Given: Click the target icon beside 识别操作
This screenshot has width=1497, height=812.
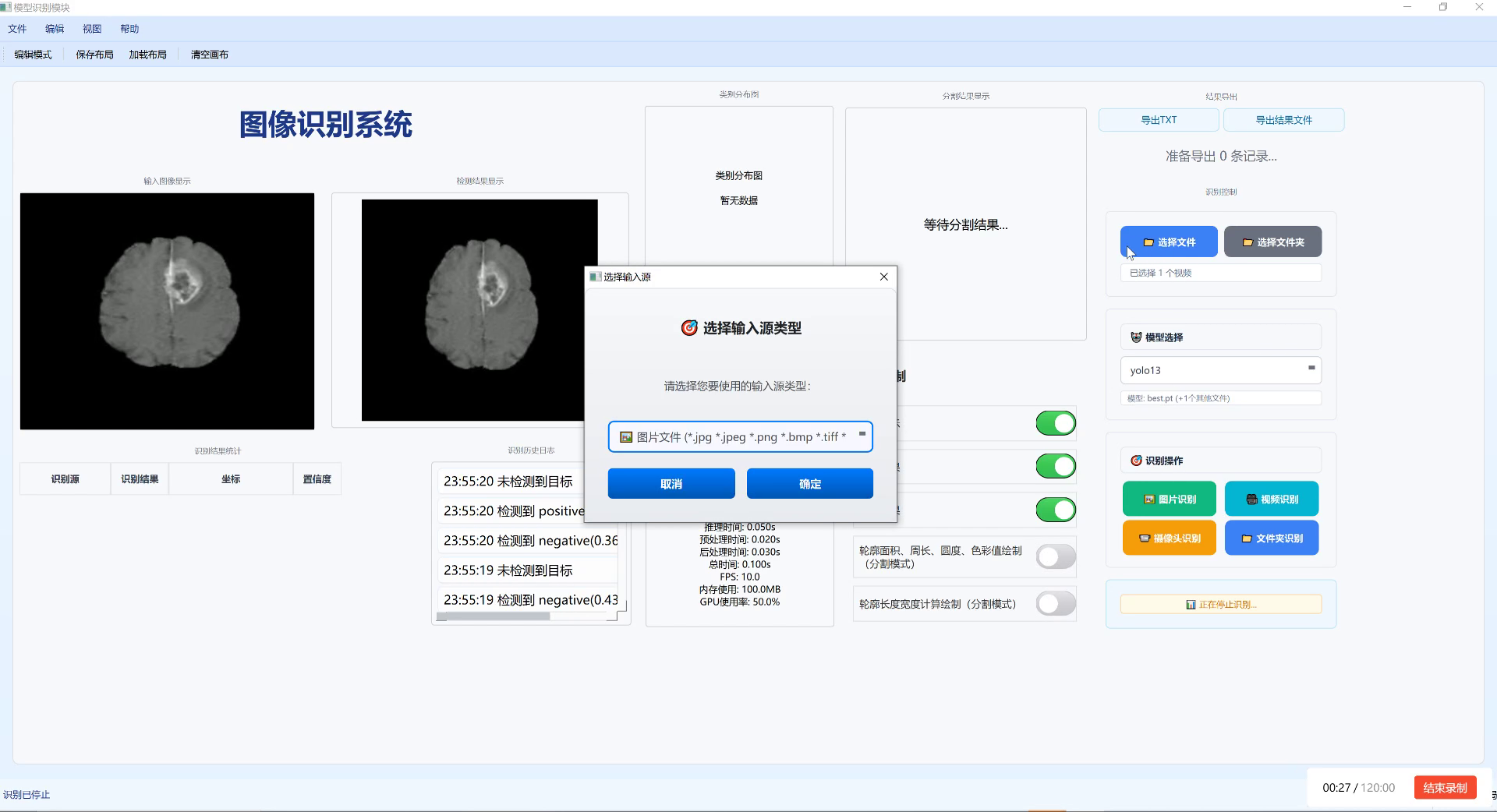Looking at the screenshot, I should click(1137, 460).
